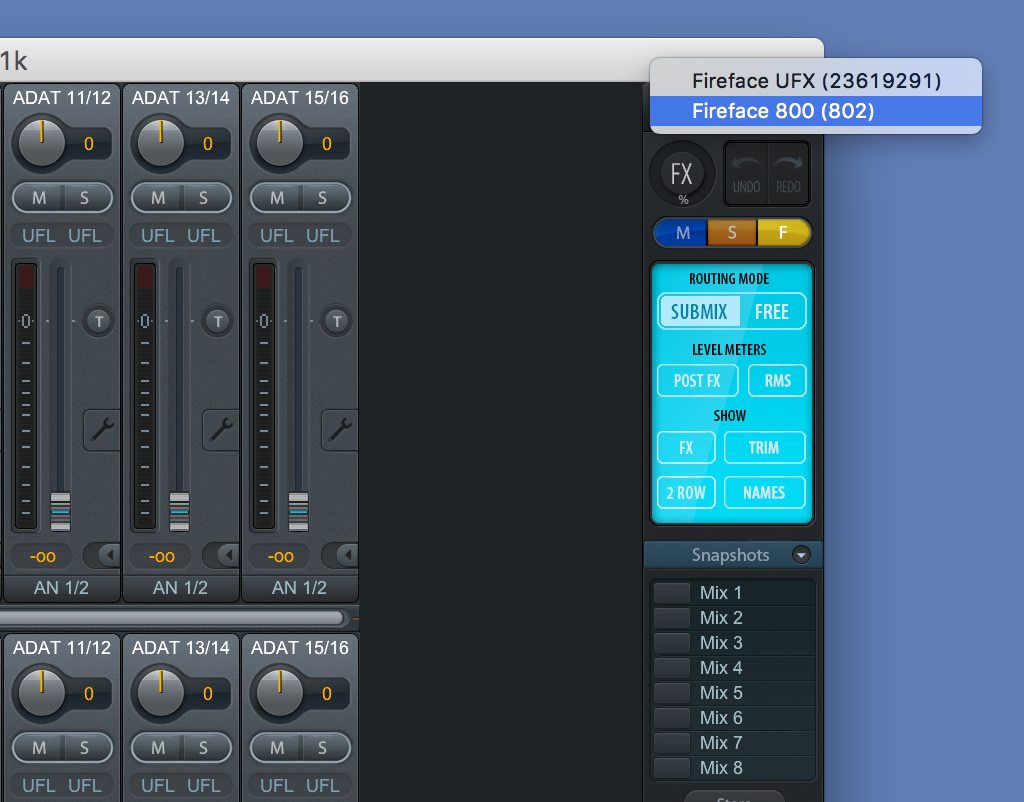Expand ADAT 11/12 channel with its arrow

101,555
